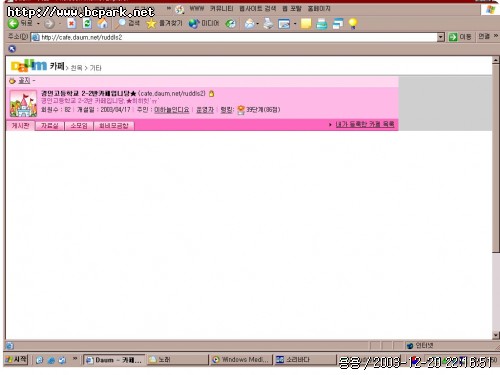The height and width of the screenshot is (375, 500).
Task: Click the cascading windows toolbar icon
Action: (x=338, y=24)
